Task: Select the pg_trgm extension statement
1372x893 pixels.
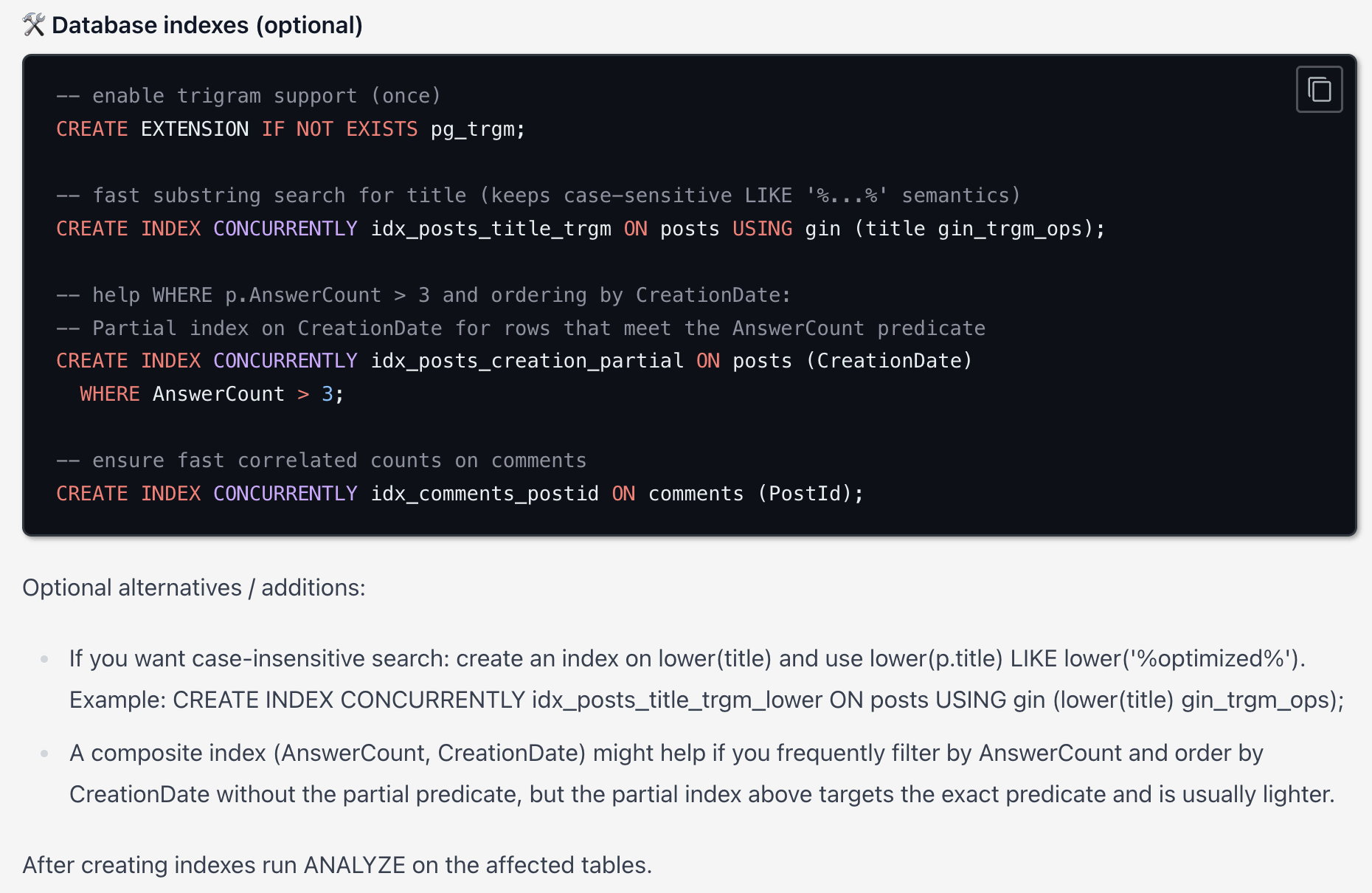Action: click(x=291, y=128)
